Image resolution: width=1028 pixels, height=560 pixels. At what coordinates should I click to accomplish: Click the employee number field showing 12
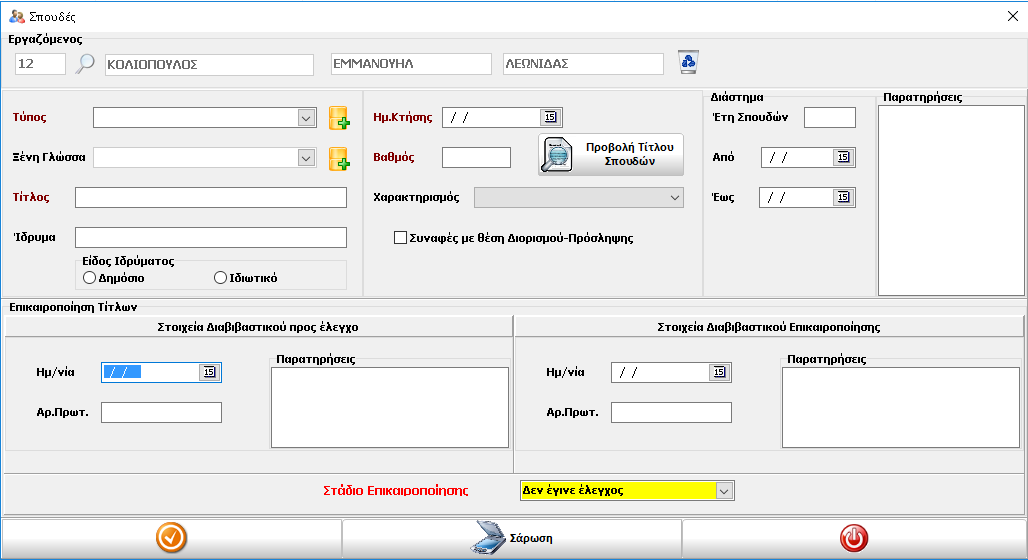[x=40, y=64]
